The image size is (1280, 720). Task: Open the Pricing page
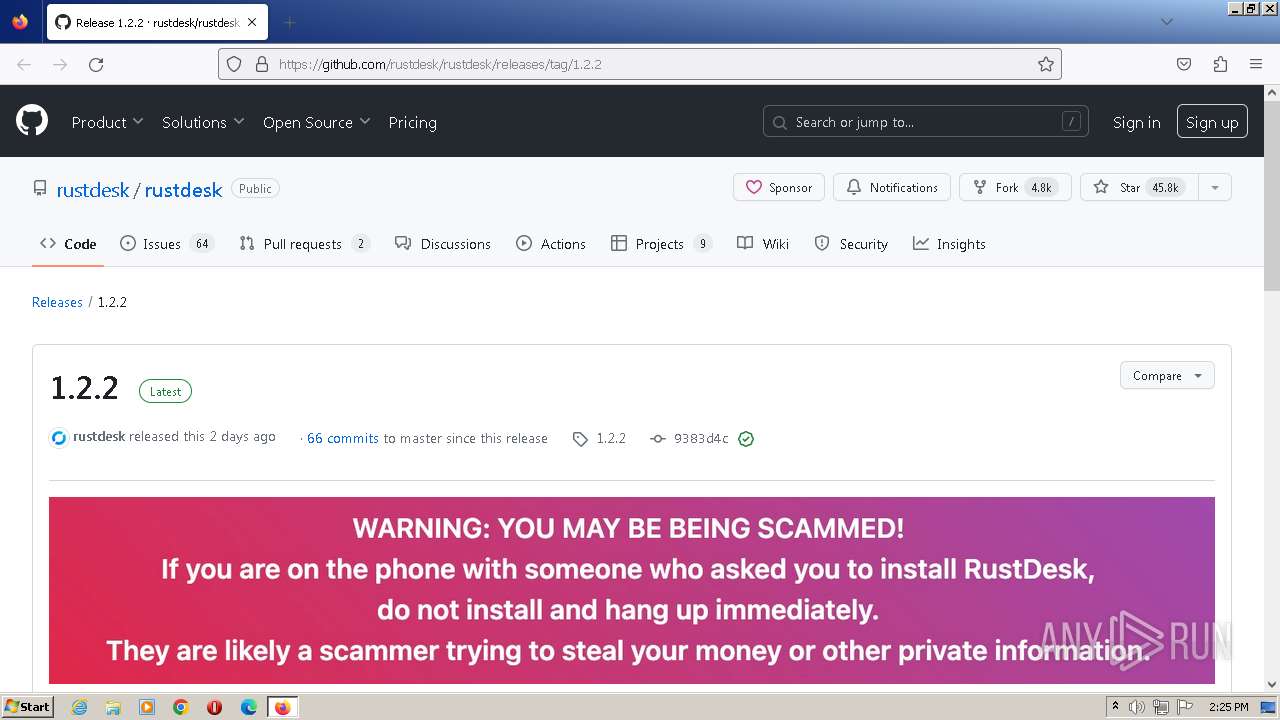point(412,122)
